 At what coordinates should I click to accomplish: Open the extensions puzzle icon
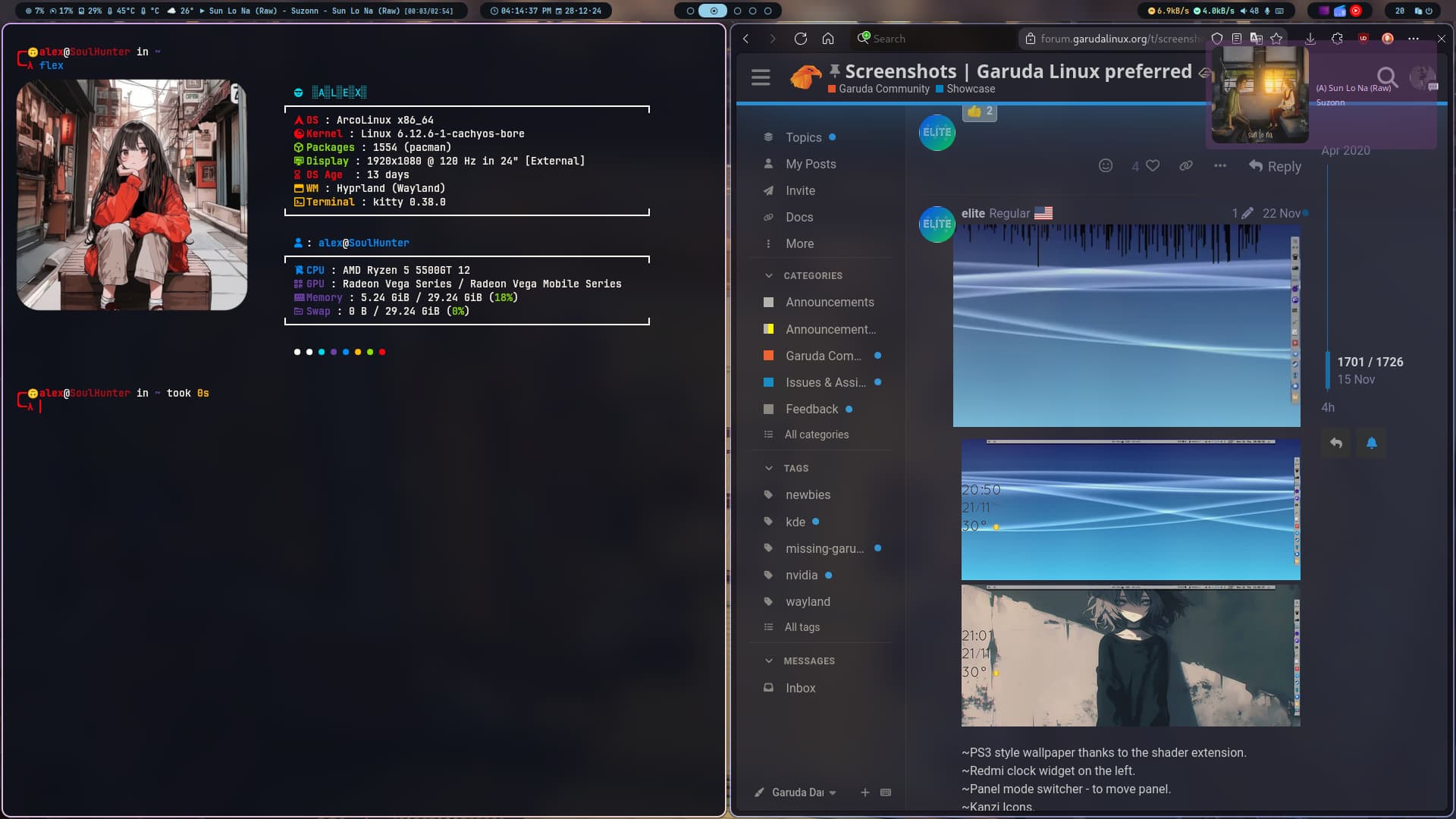pyautogui.click(x=1337, y=39)
